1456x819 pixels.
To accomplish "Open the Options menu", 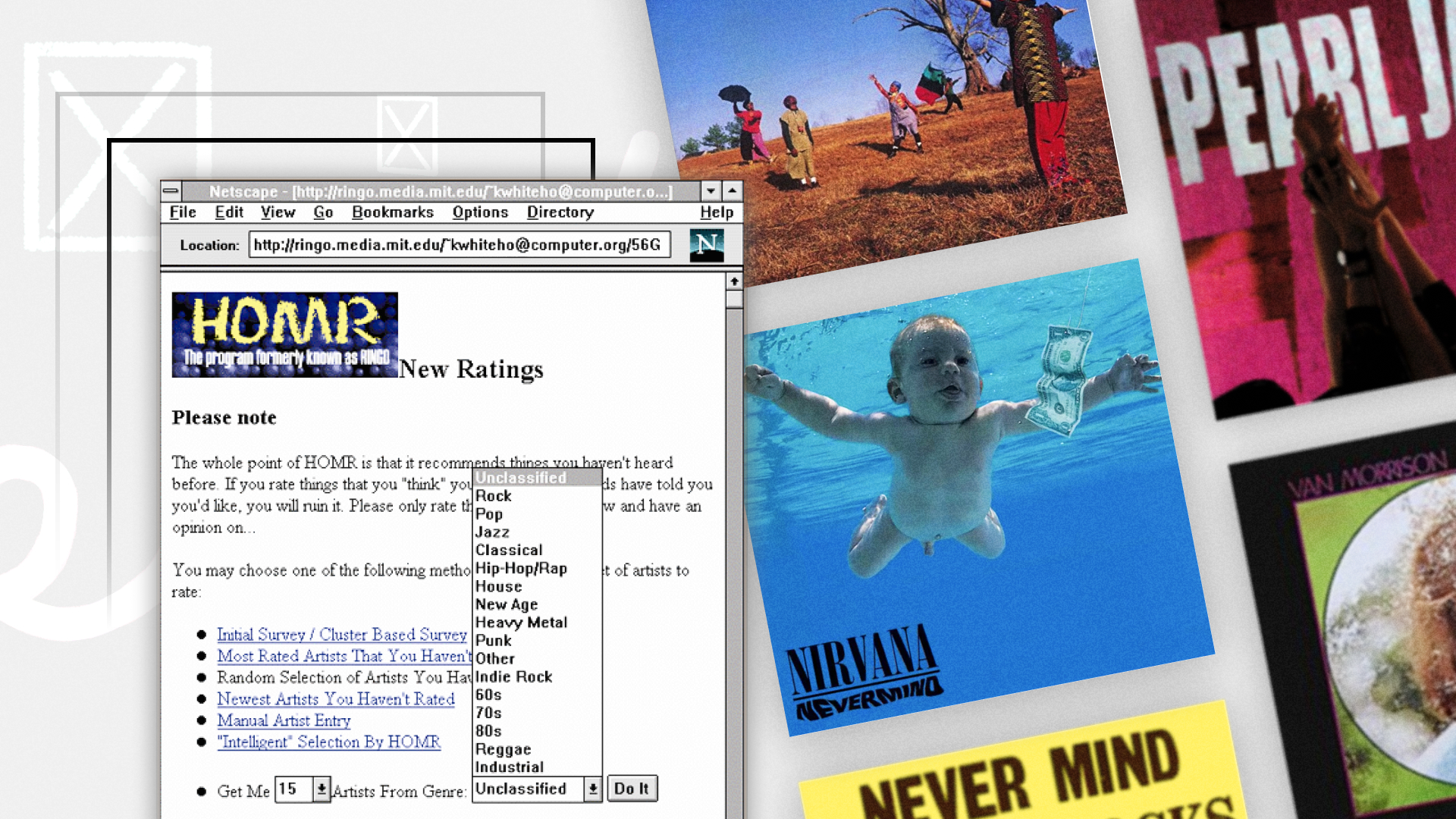I will 480,212.
